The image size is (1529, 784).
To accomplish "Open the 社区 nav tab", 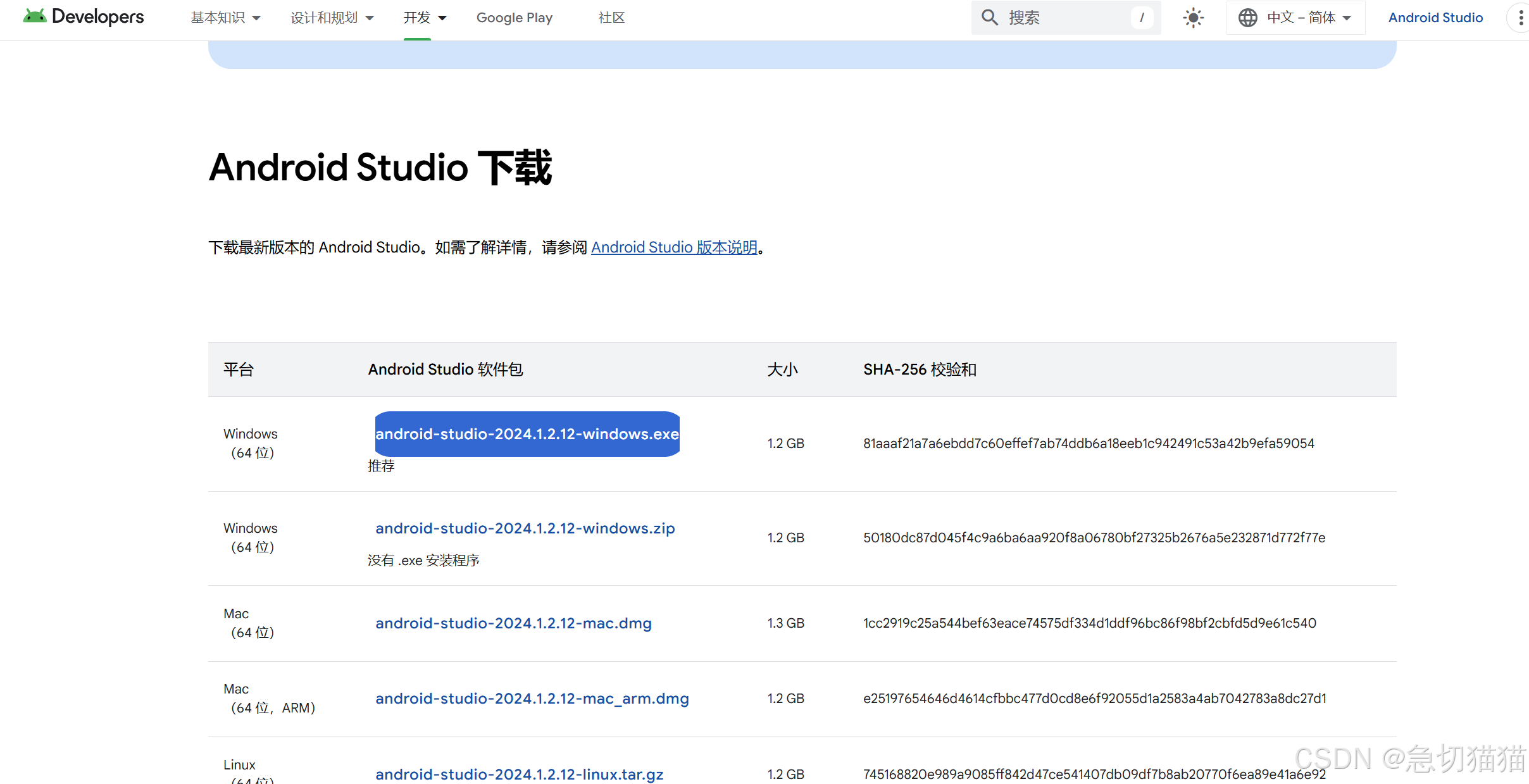I will [611, 18].
